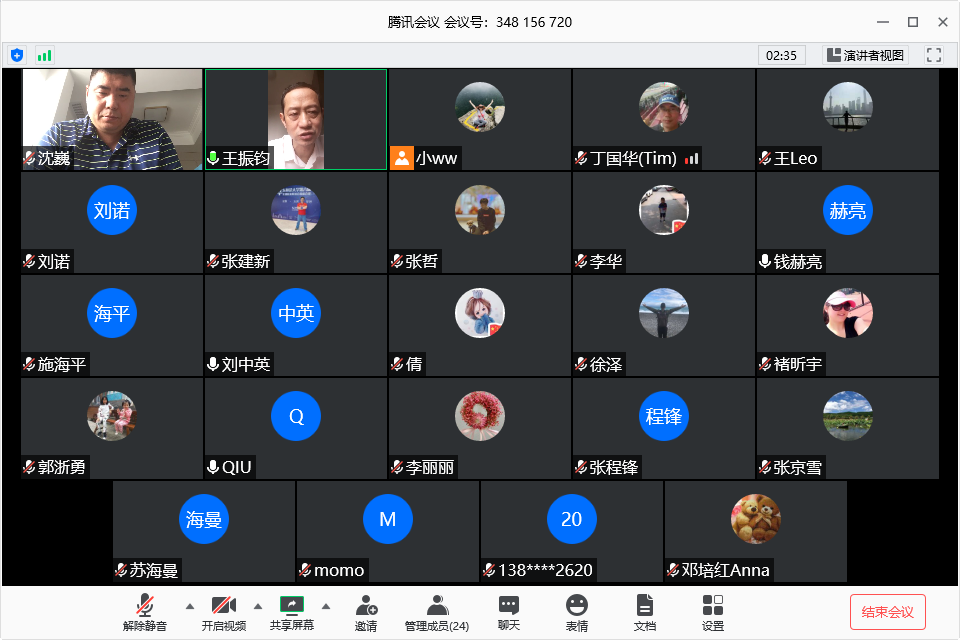Open the 文档 documents icon

tap(645, 612)
